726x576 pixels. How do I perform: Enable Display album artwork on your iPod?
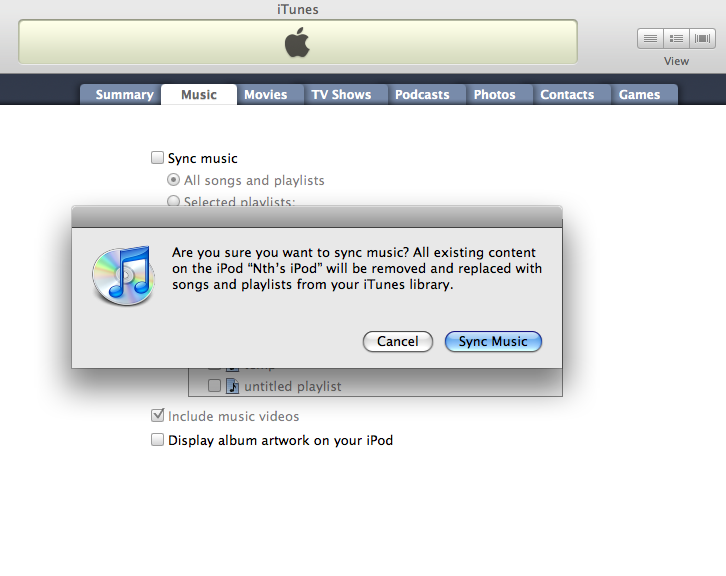(x=157, y=439)
